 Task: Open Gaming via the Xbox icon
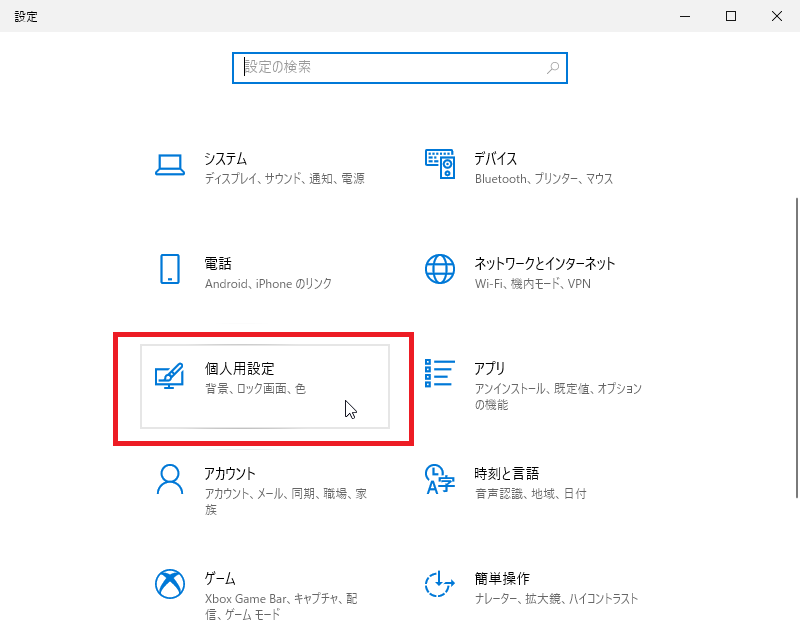170,584
